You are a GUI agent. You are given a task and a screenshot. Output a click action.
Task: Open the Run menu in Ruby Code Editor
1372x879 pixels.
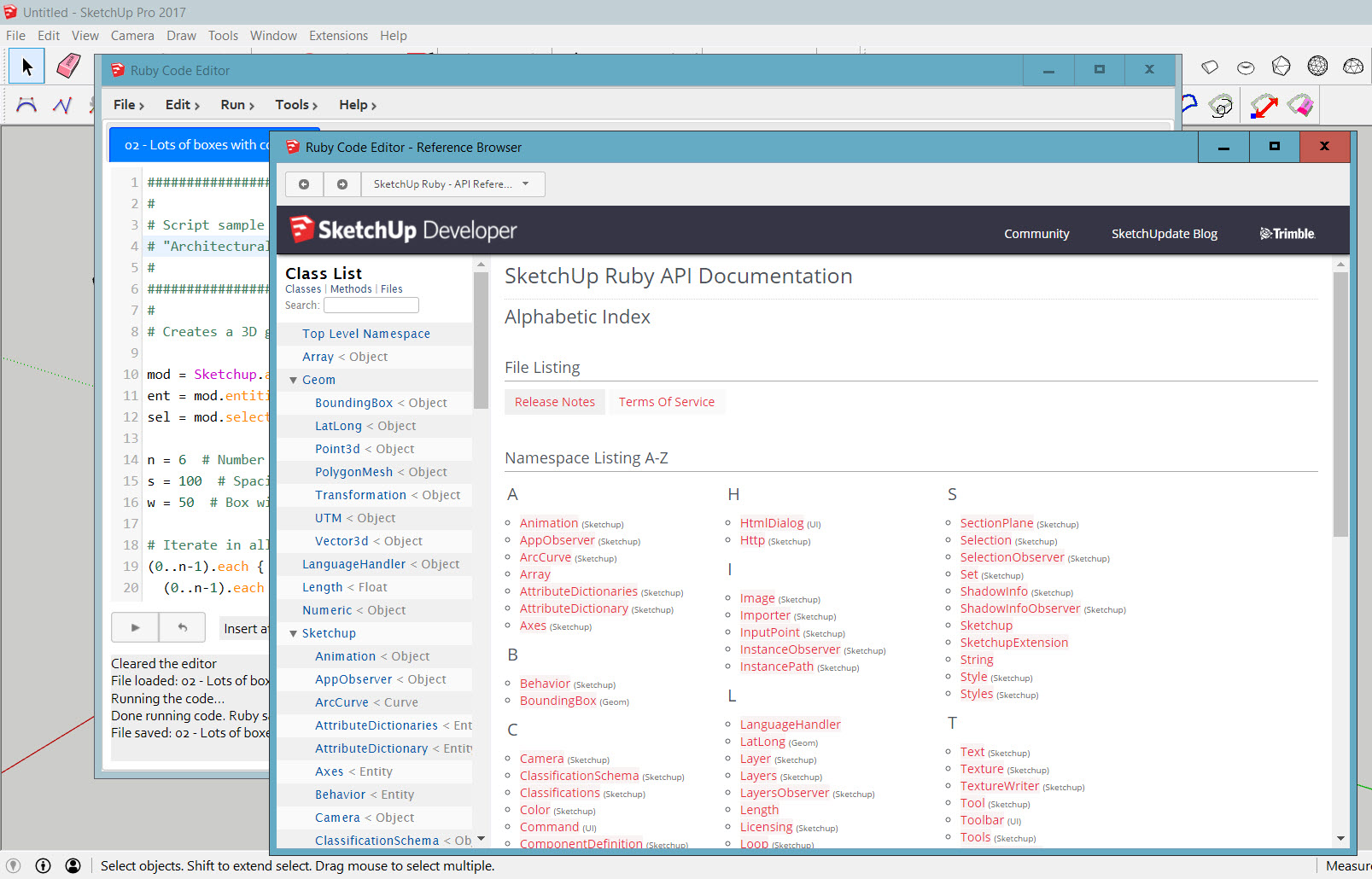coord(236,105)
